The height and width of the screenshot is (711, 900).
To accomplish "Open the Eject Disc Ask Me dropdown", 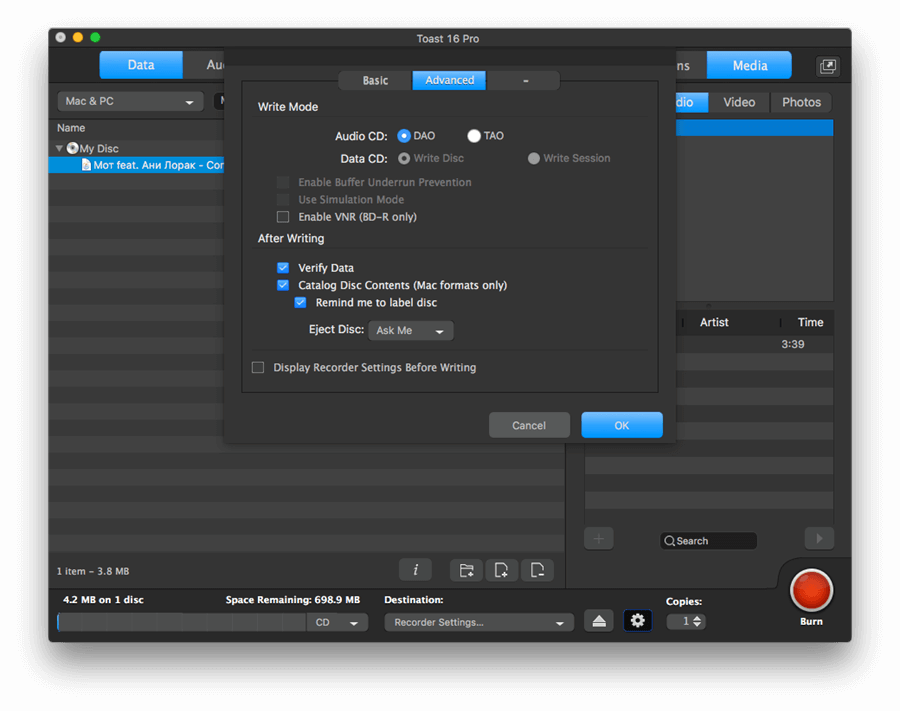I will 410,331.
